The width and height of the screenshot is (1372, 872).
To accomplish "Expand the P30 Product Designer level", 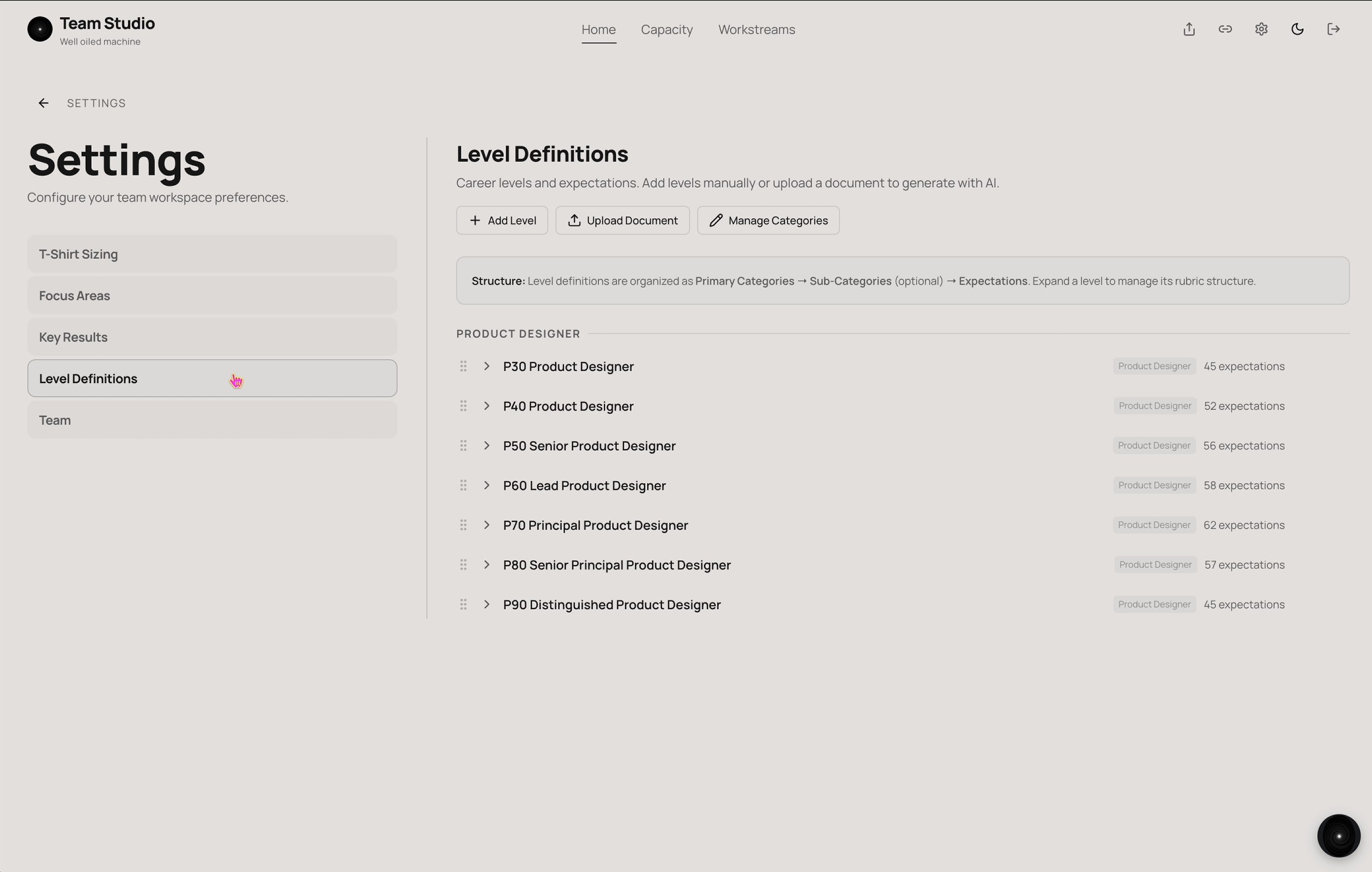I will [487, 365].
